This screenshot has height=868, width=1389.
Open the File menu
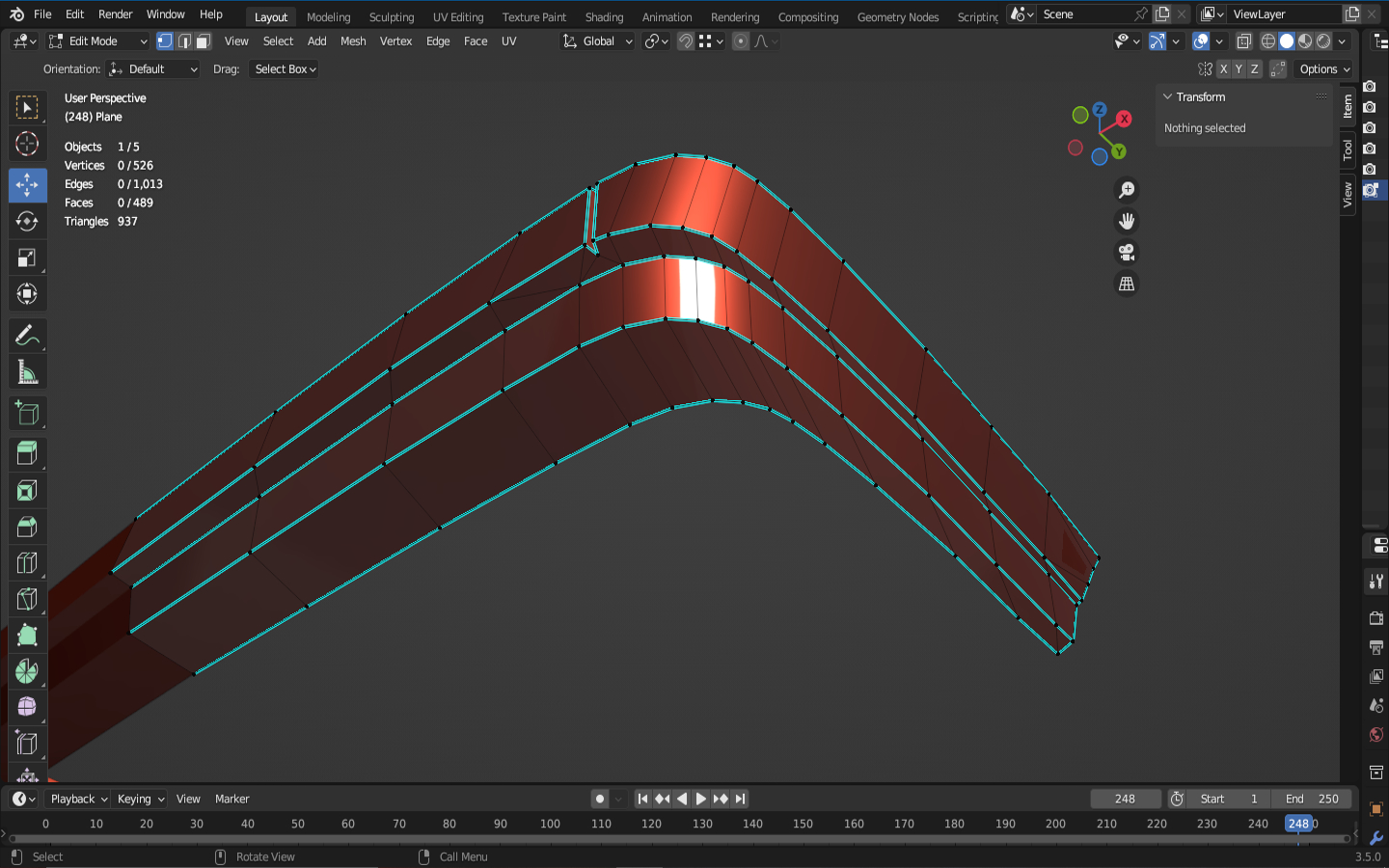pos(42,14)
